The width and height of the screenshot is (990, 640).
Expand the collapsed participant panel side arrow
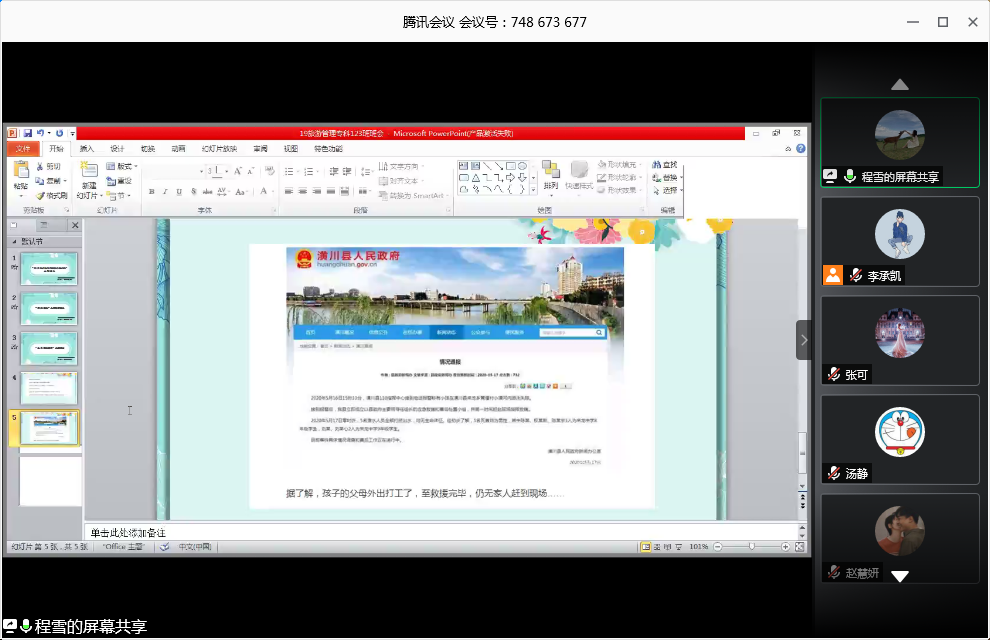pos(803,340)
